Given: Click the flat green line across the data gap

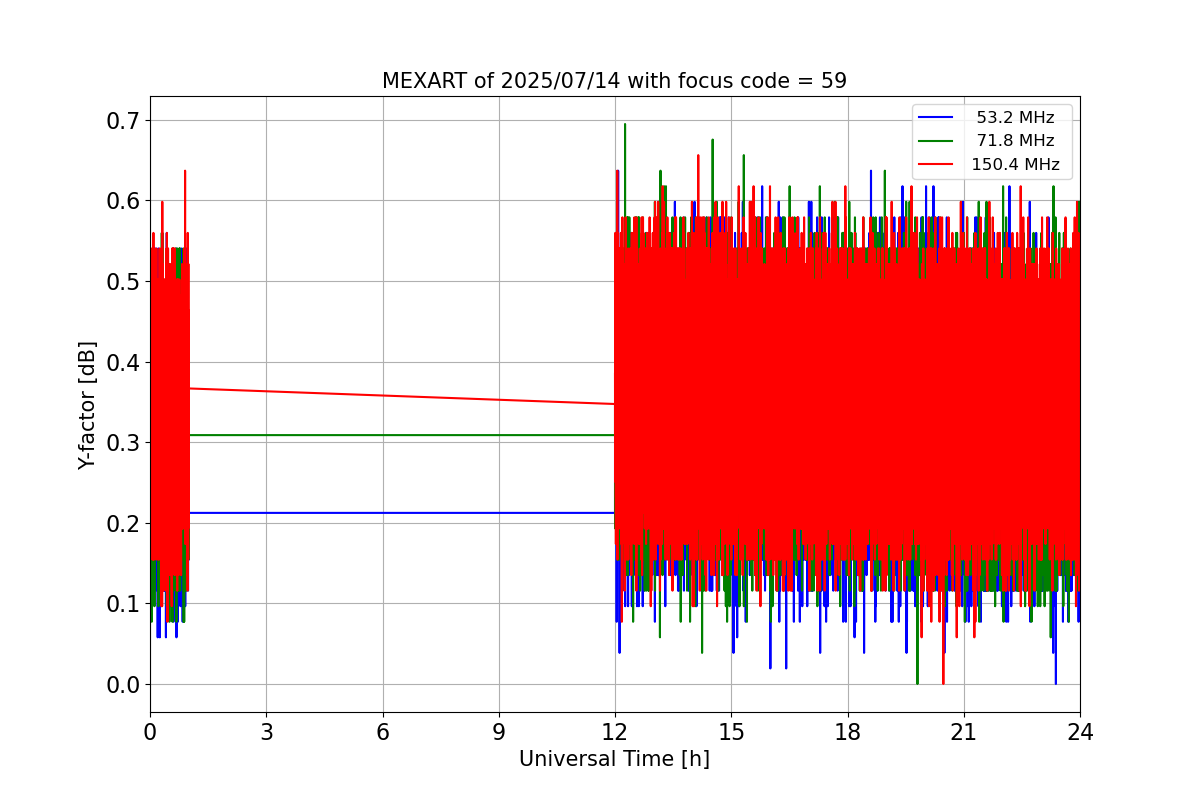Looking at the screenshot, I should (400, 435).
